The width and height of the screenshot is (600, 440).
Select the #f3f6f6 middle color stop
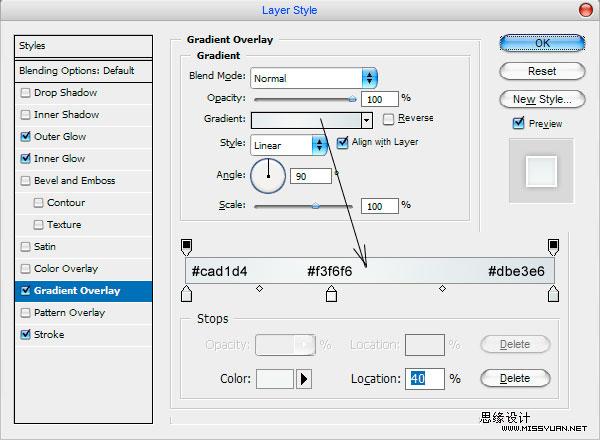pyautogui.click(x=331, y=293)
